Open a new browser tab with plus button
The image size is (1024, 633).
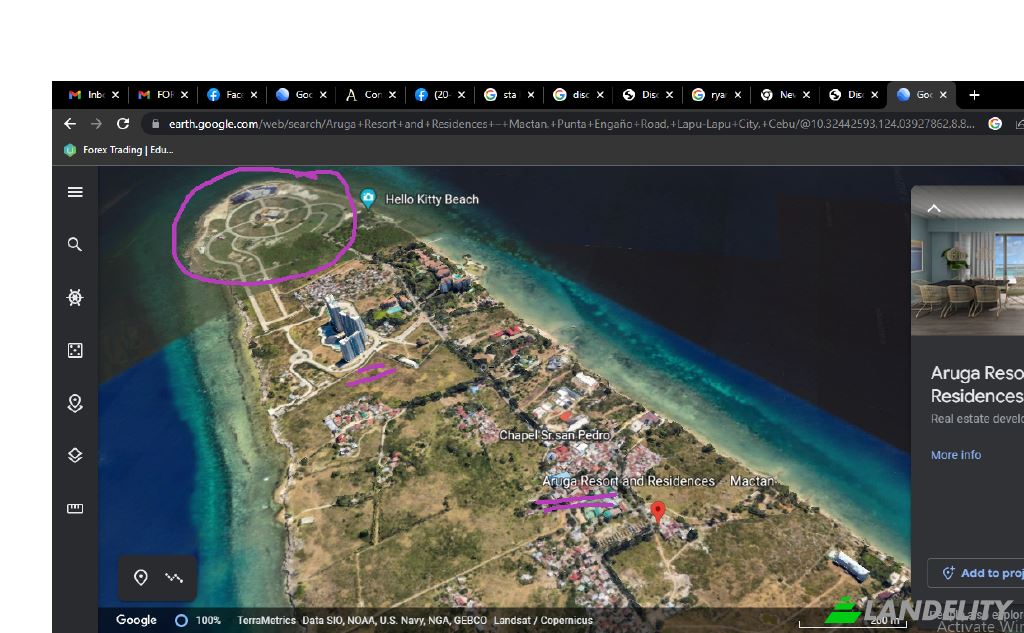click(974, 95)
